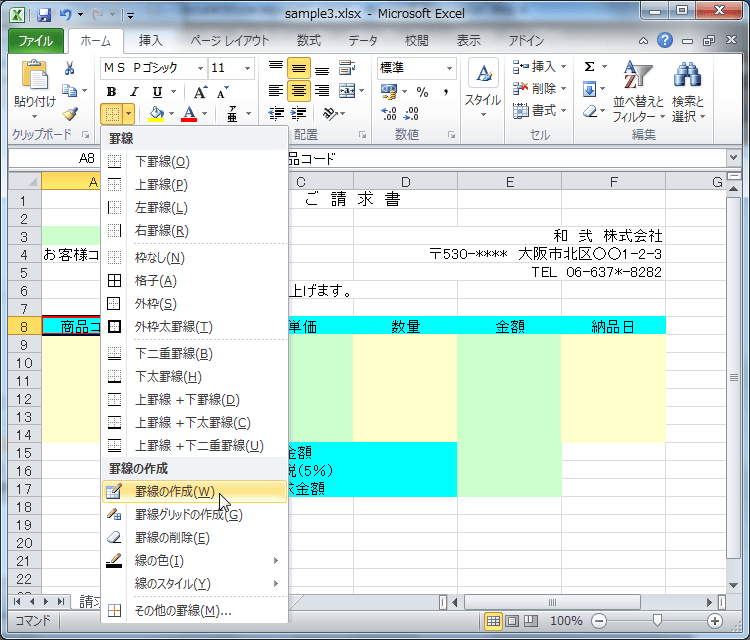
Task: Expand the formula bar chevron
Action: pos(733,157)
